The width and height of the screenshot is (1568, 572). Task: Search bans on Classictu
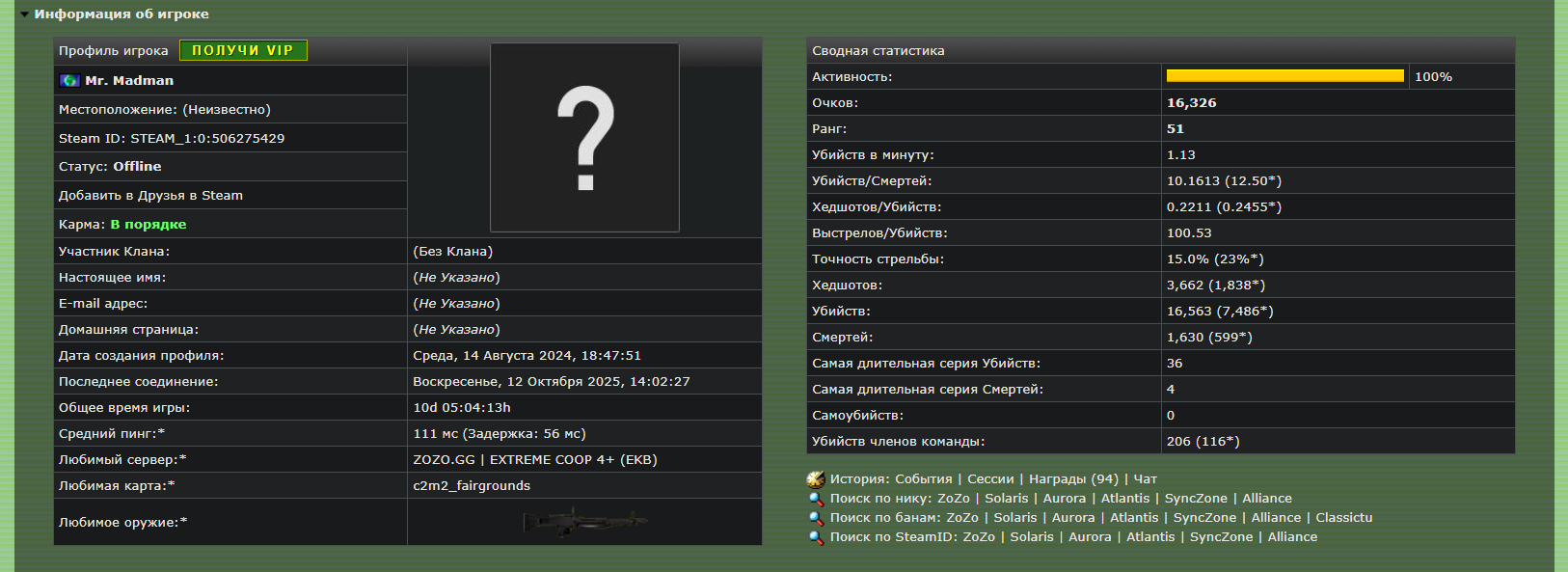(x=1343, y=518)
